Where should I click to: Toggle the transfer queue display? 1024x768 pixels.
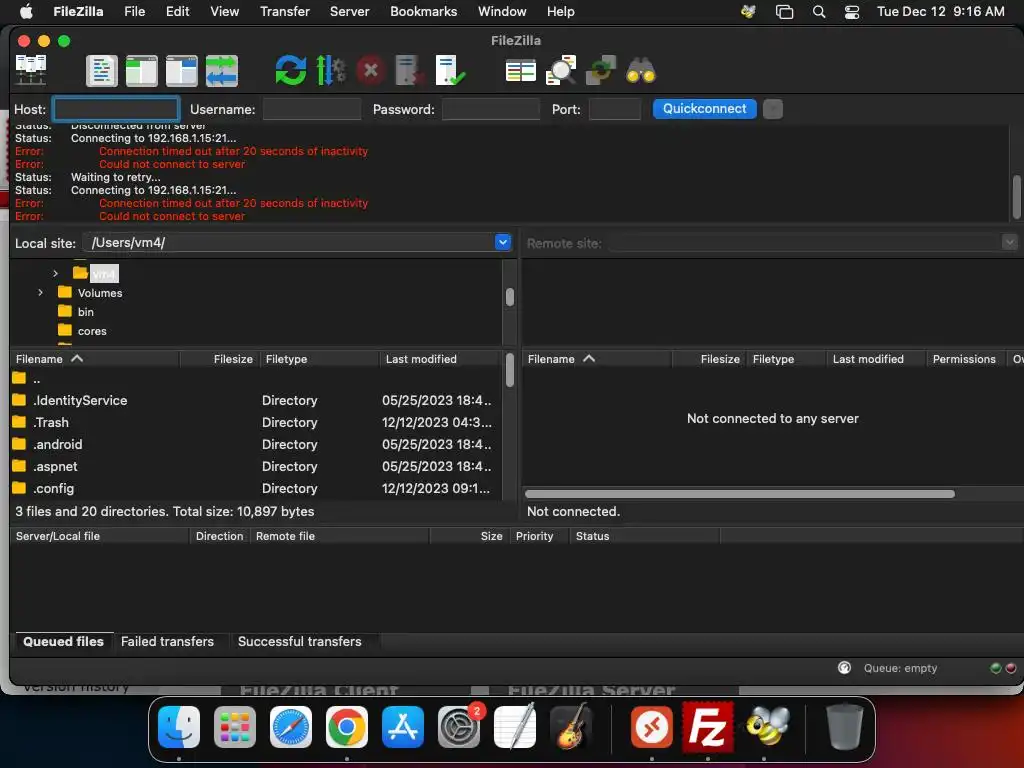221,71
